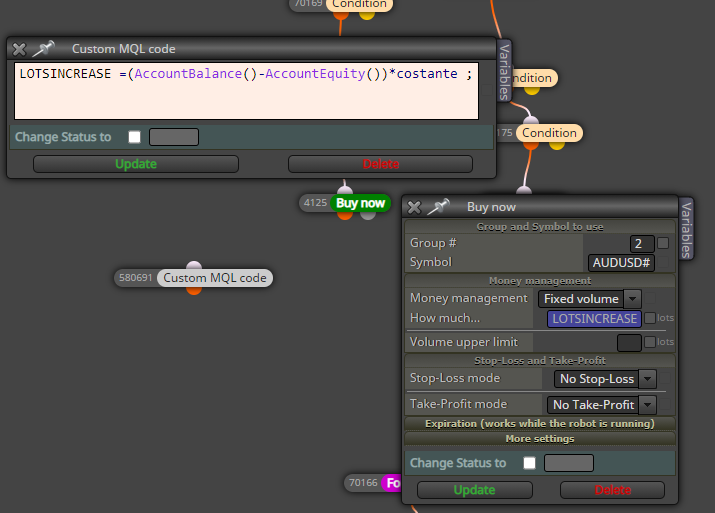Toggle checkbox beside Money management dropdown
715x513 pixels.
[x=650, y=298]
